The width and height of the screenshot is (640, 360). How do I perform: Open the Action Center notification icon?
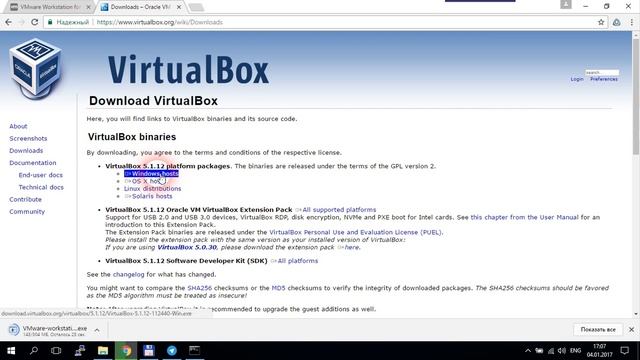click(x=624, y=351)
